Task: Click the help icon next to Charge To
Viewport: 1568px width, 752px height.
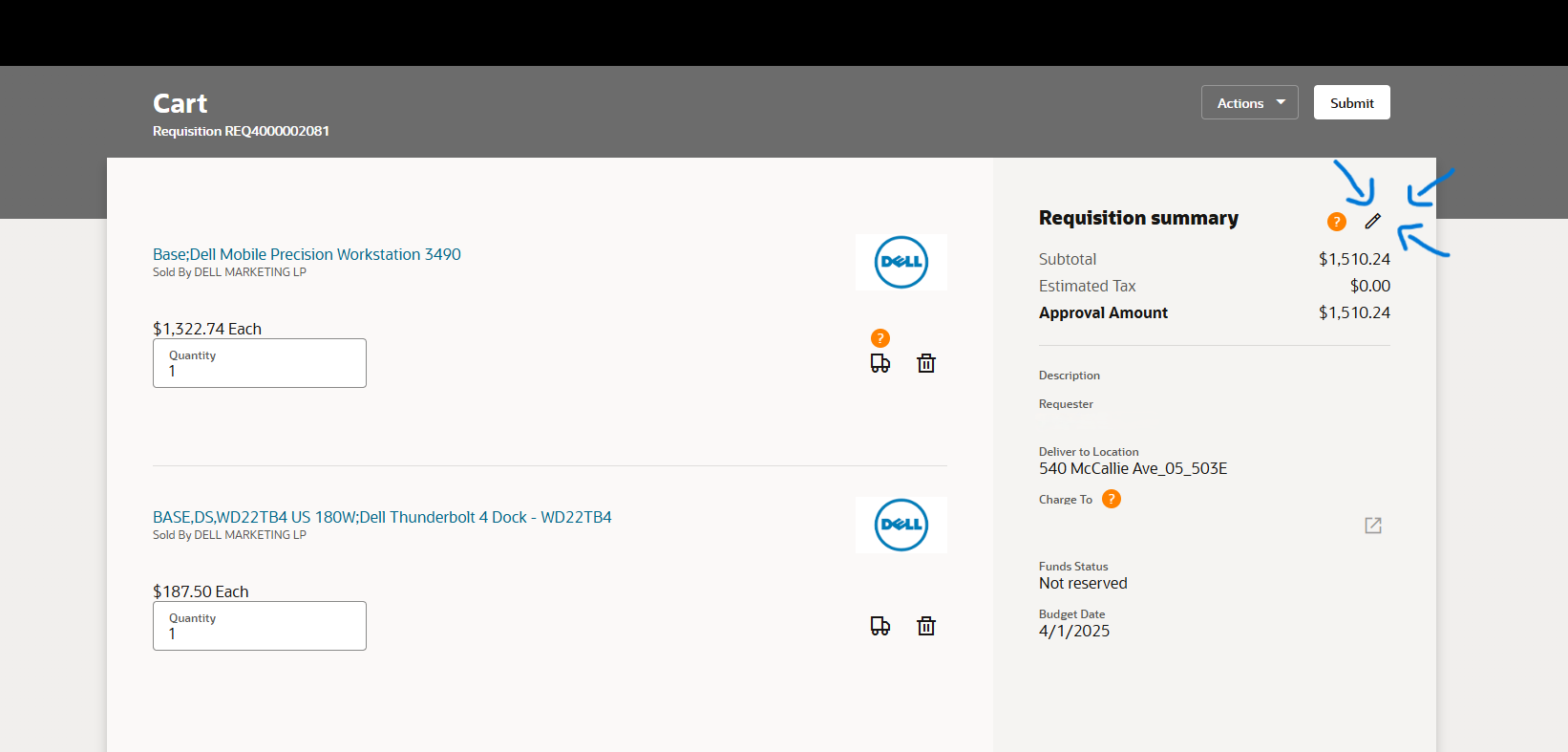Action: click(1111, 499)
